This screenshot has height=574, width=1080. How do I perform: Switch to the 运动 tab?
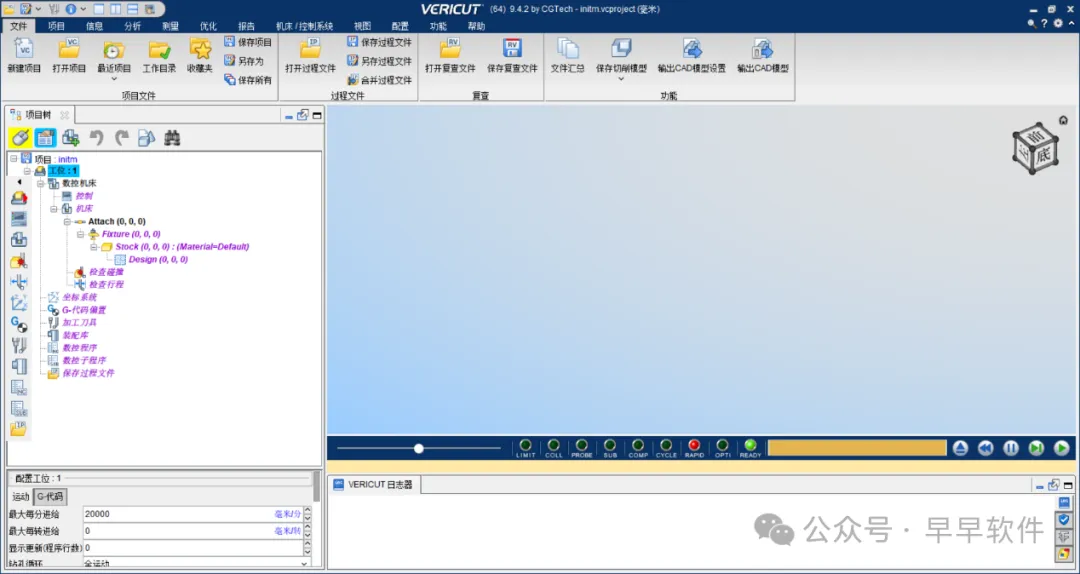tap(21, 496)
